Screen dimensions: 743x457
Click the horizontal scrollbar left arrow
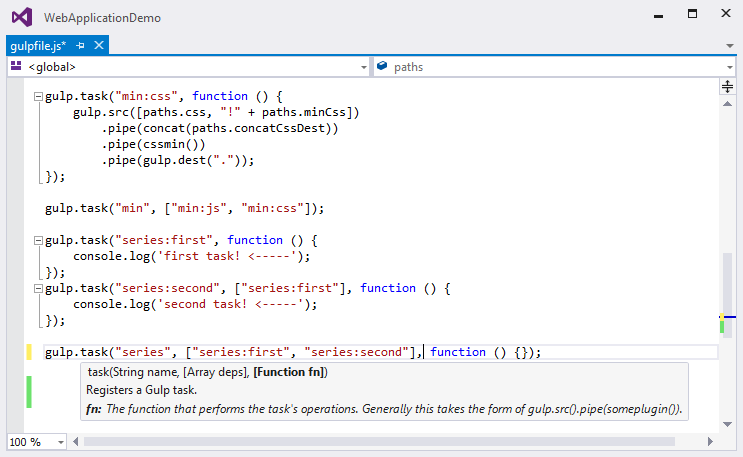coord(77,442)
